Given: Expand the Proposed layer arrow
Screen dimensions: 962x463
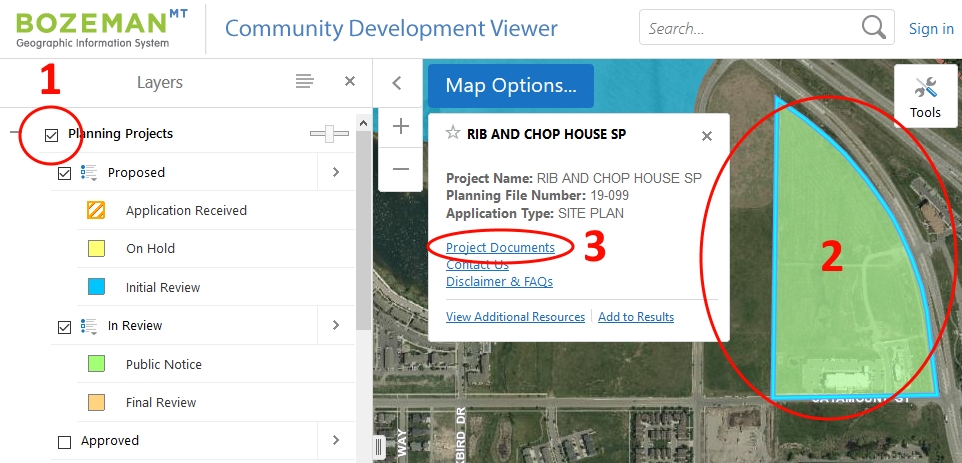Looking at the screenshot, I should [336, 173].
